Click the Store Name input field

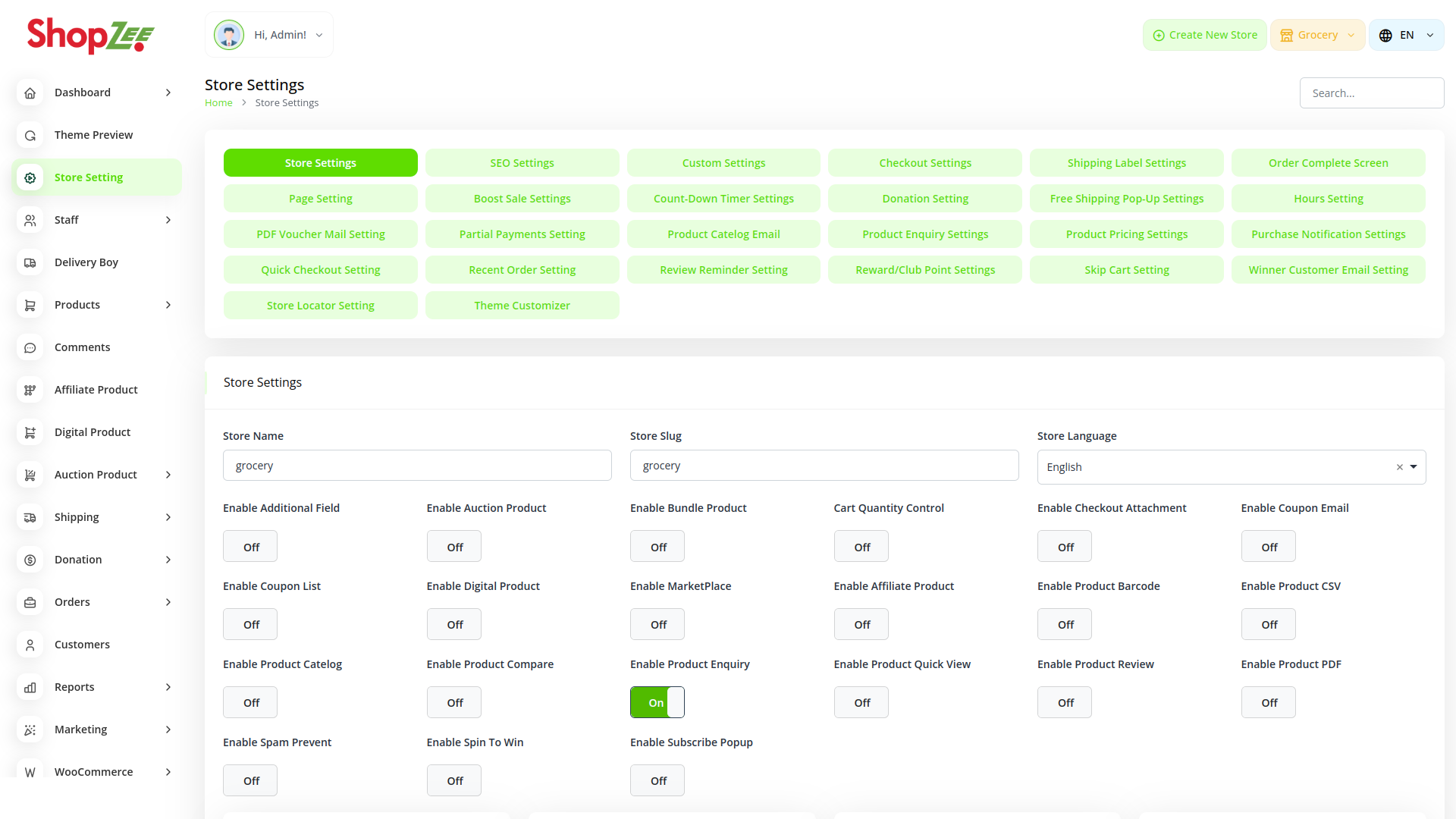(416, 466)
